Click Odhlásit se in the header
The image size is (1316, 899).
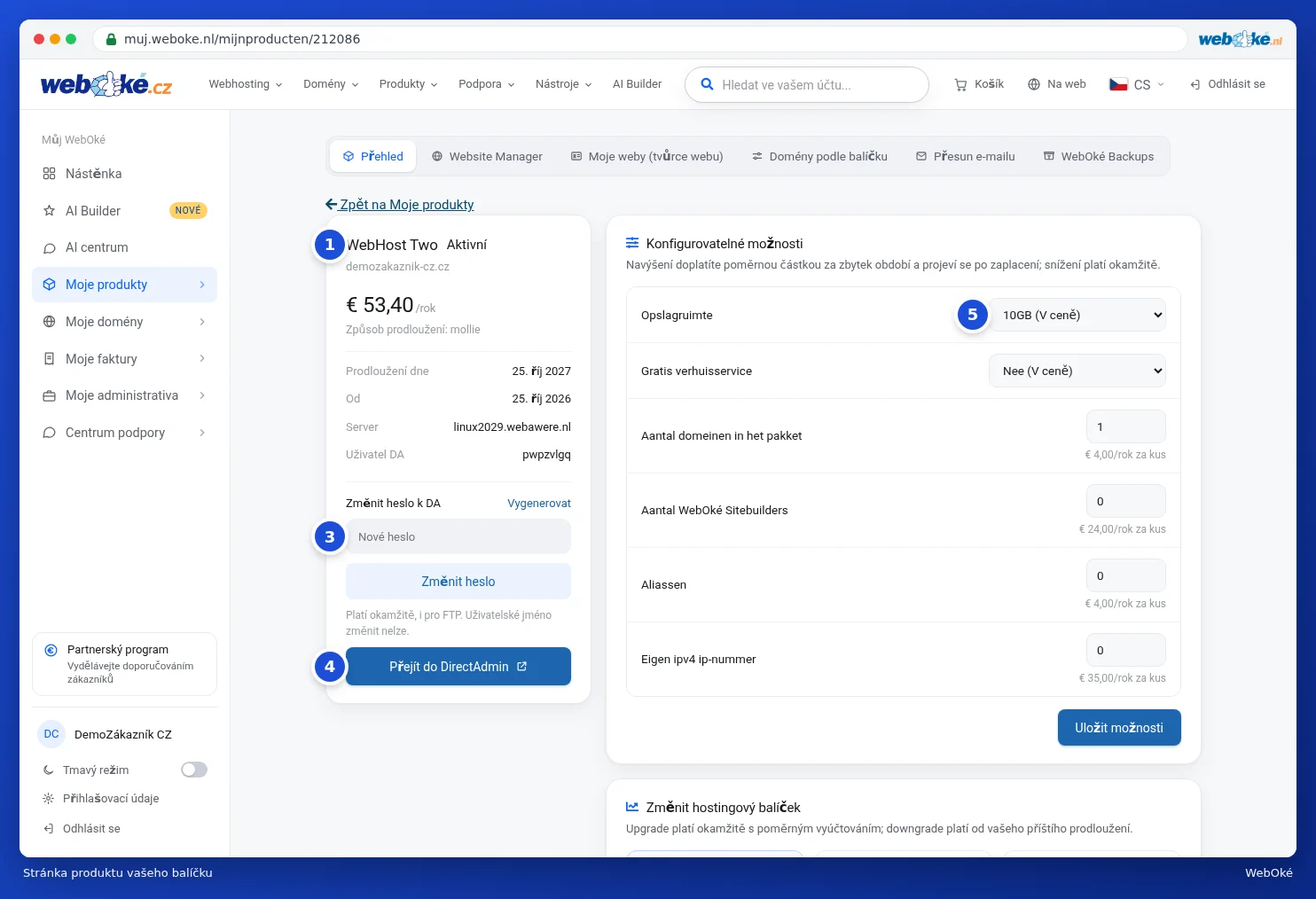coord(1227,84)
